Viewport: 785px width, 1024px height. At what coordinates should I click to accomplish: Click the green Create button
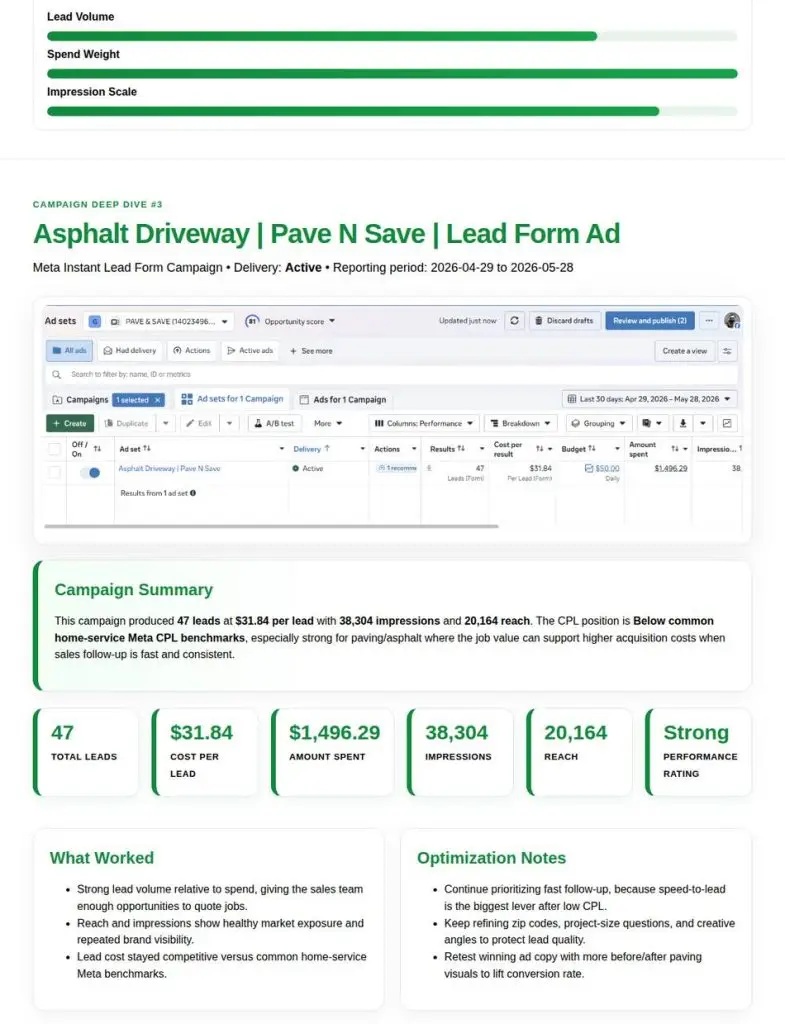[70, 423]
